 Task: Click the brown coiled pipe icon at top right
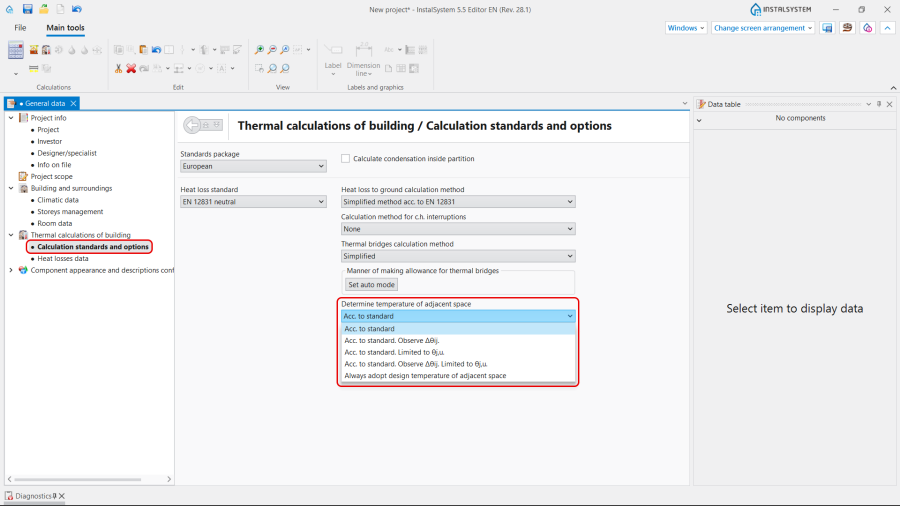(847, 28)
